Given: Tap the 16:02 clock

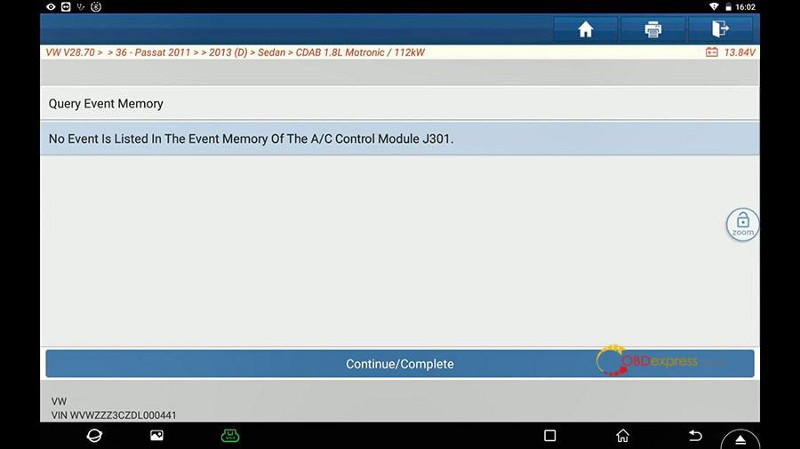Looking at the screenshot, I should [745, 7].
